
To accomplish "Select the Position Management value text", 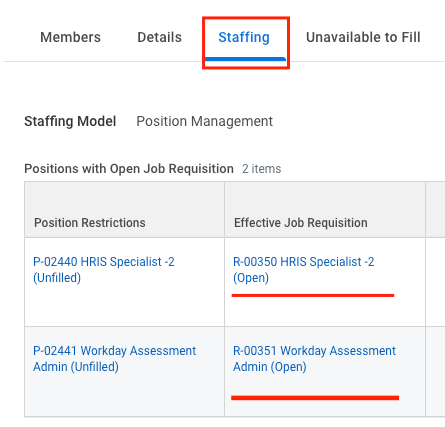I will tap(205, 121).
